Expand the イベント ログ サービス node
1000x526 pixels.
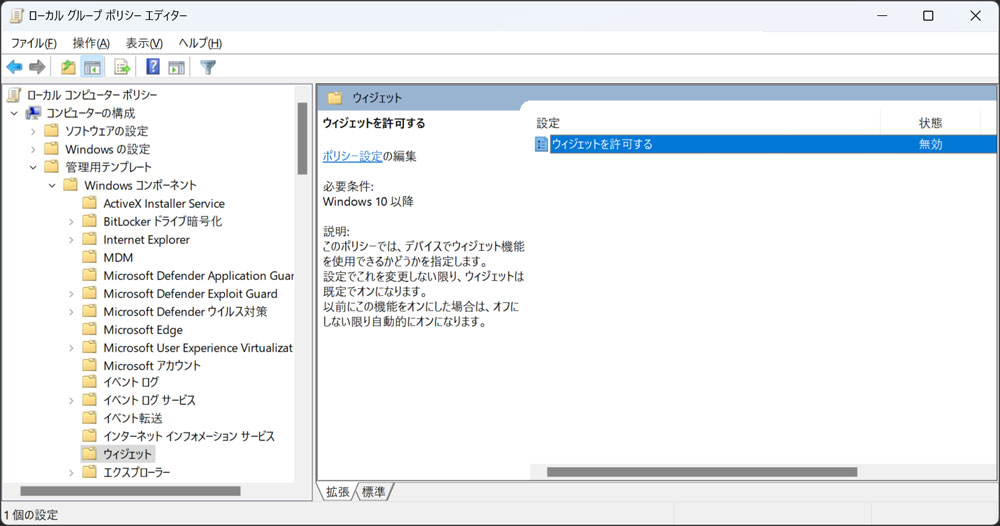tap(71, 400)
